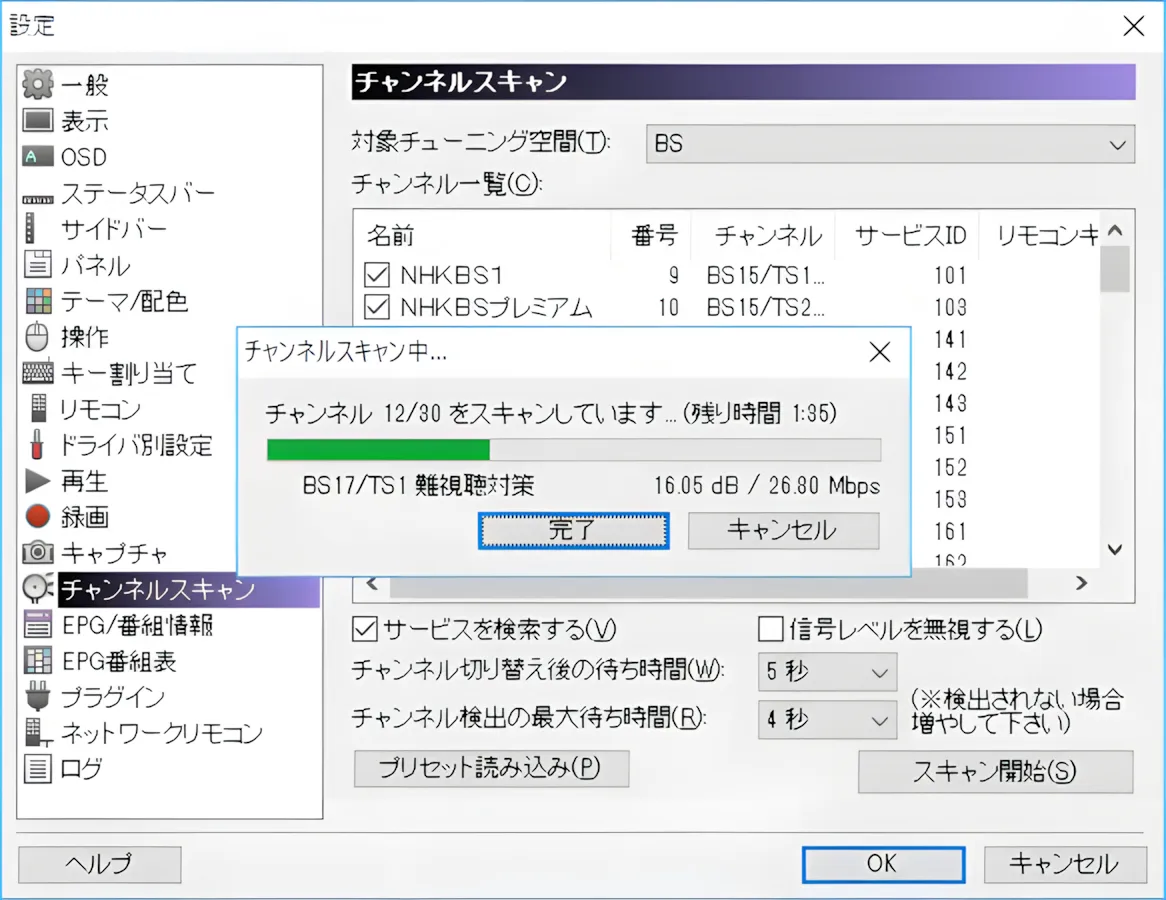The width and height of the screenshot is (1166, 900).
Task: Click the OSD settings icon
Action: point(36,156)
